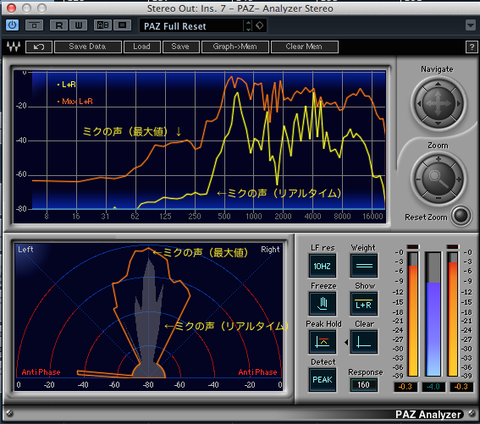Click the Graph->Mem button
The height and width of the screenshot is (424, 480).
pyautogui.click(x=235, y=47)
